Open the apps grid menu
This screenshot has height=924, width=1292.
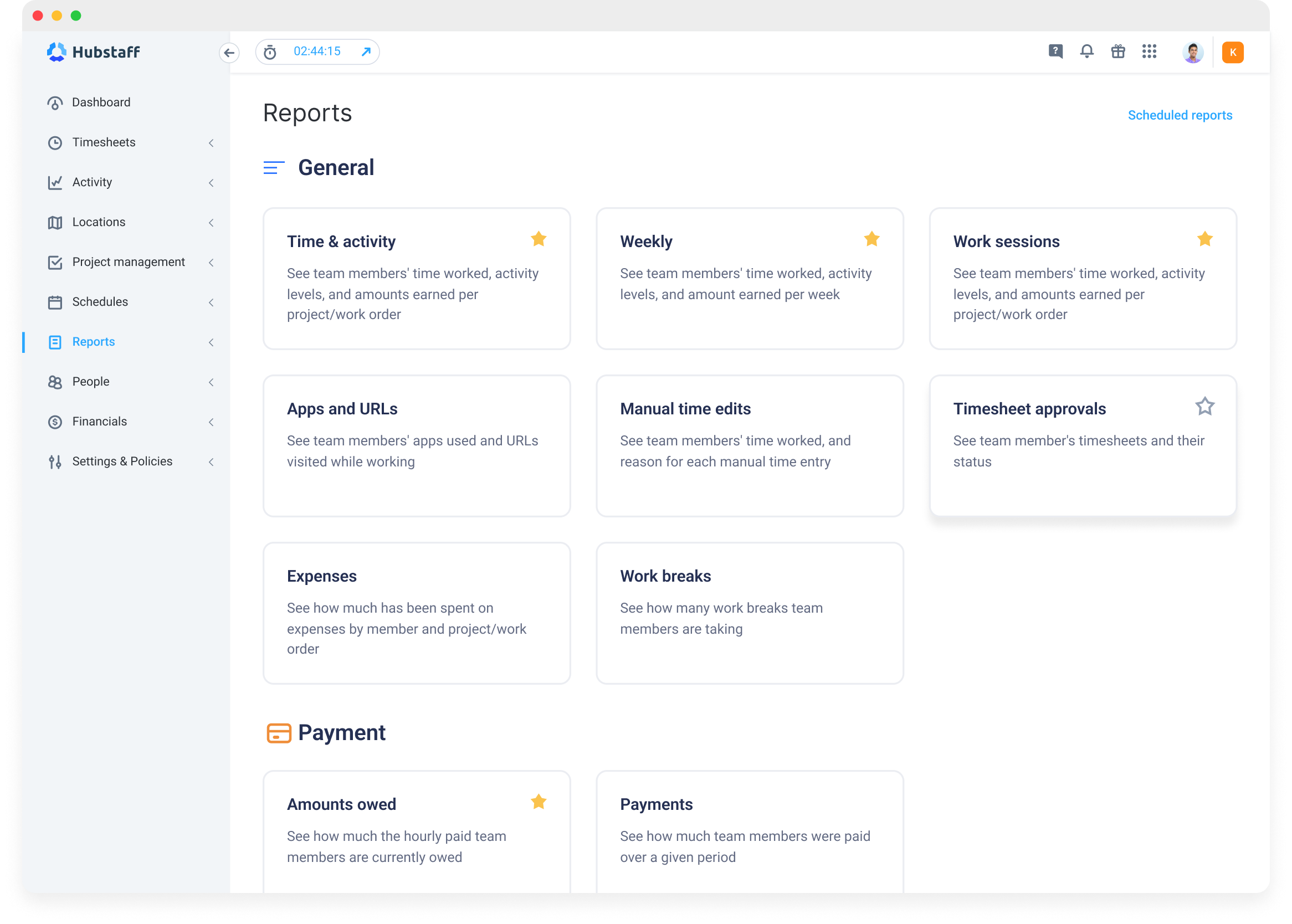coord(1149,52)
